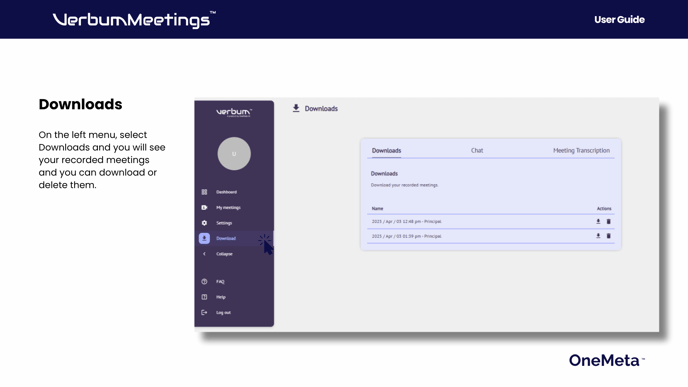The height and width of the screenshot is (387, 688).
Task: Click the Log out arrow icon
Action: tap(204, 312)
